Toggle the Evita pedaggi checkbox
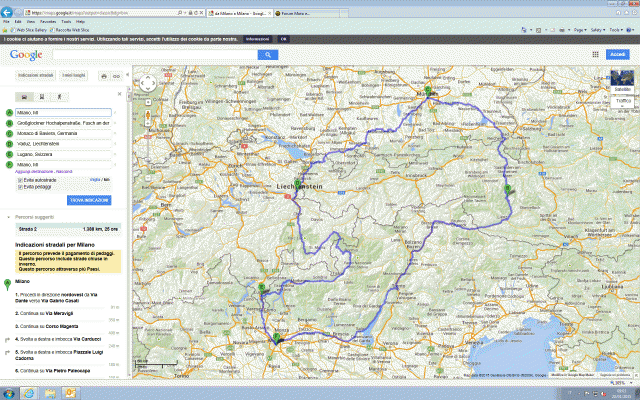Image resolution: width=640 pixels, height=400 pixels. (20, 186)
